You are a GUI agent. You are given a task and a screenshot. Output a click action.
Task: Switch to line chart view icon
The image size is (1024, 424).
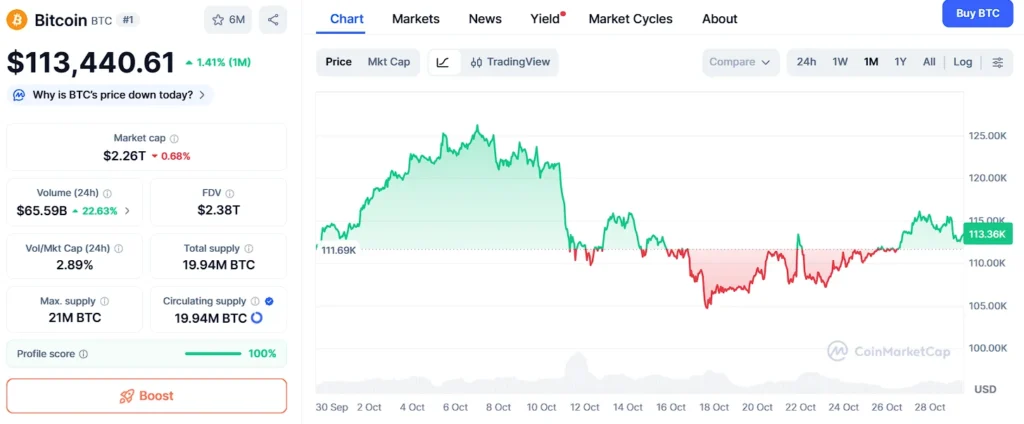(443, 62)
